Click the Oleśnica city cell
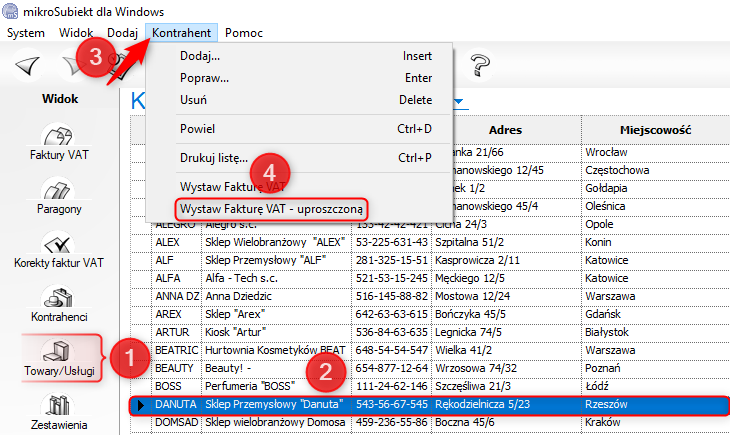The width and height of the screenshot is (730, 435). tap(656, 206)
